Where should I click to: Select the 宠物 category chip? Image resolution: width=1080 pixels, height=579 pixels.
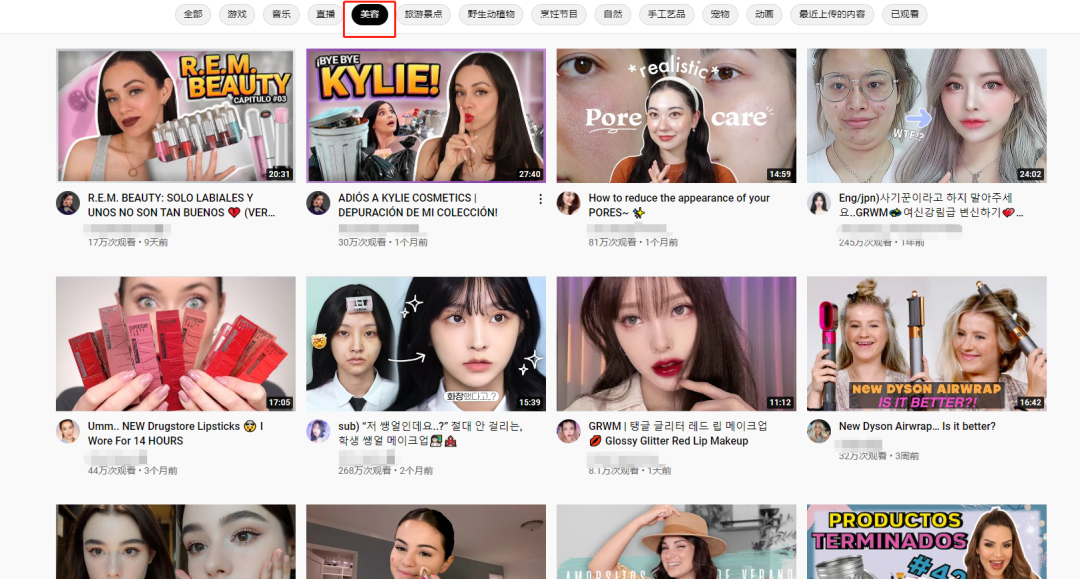coord(720,14)
